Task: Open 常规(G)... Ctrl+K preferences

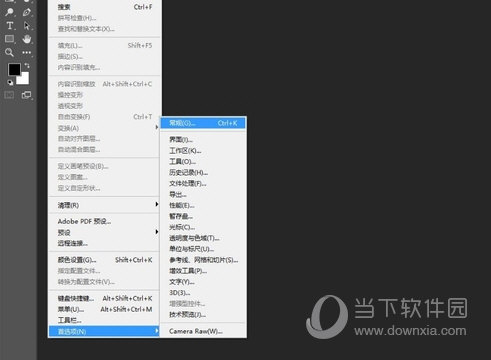Action: click(203, 123)
